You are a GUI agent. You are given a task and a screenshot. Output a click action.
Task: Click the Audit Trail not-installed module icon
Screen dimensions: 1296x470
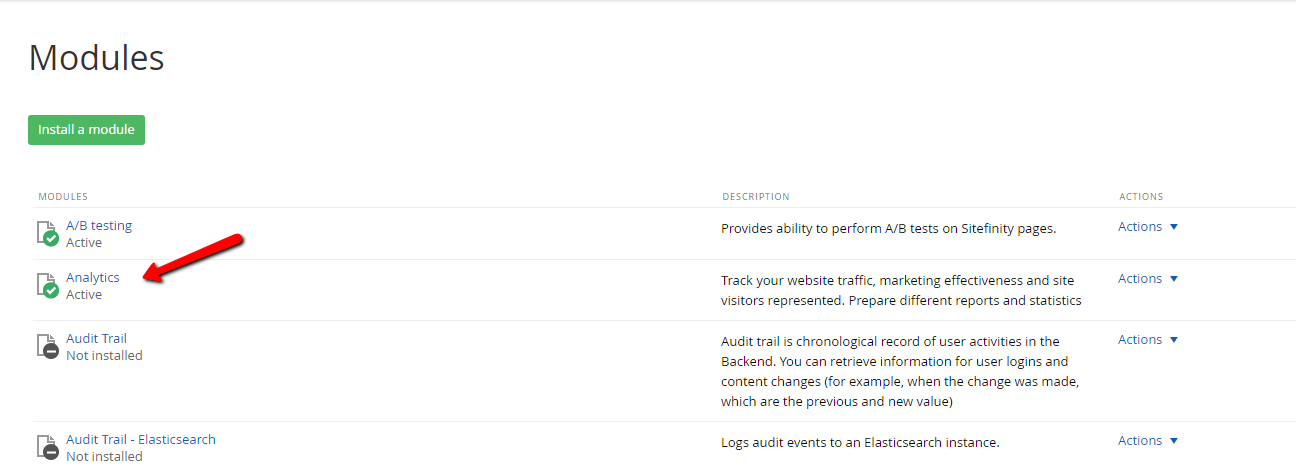[47, 347]
